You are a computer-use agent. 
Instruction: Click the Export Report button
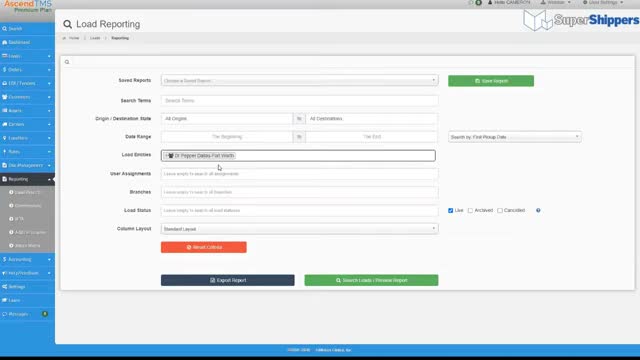point(227,280)
